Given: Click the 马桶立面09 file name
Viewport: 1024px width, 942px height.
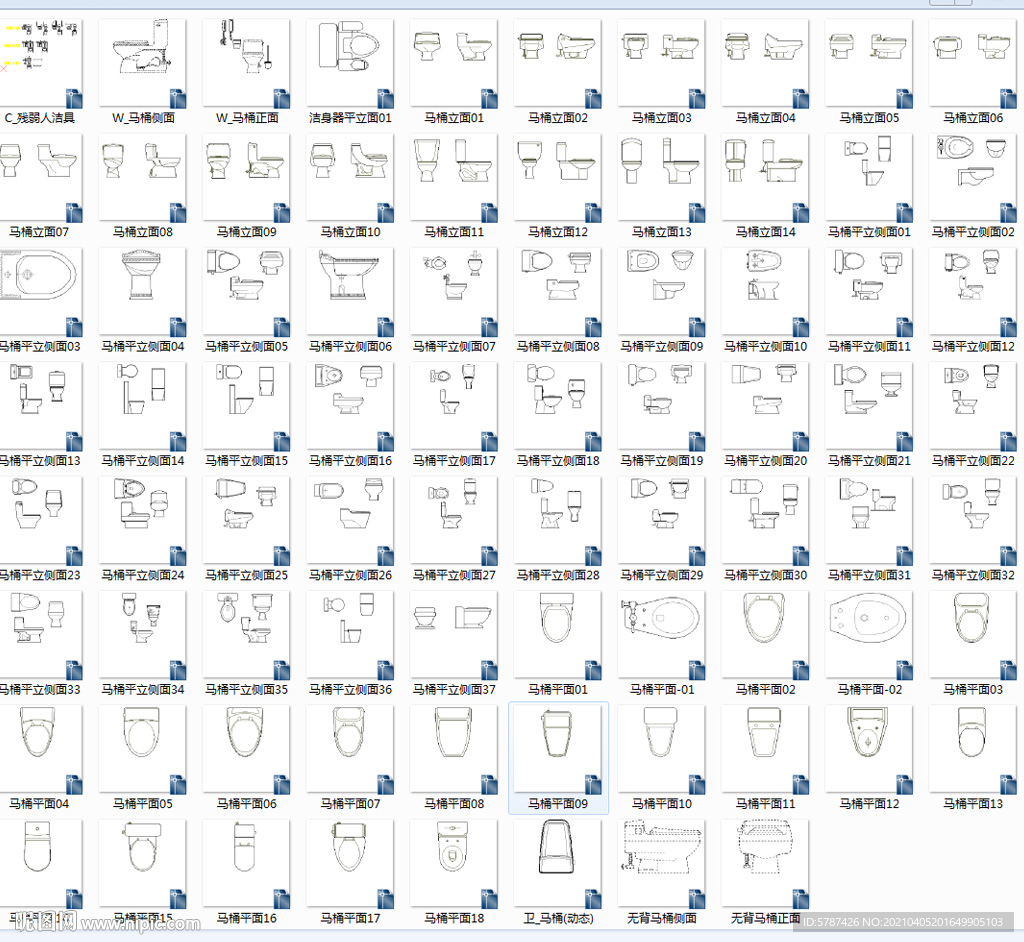Looking at the screenshot, I should pyautogui.click(x=247, y=232).
